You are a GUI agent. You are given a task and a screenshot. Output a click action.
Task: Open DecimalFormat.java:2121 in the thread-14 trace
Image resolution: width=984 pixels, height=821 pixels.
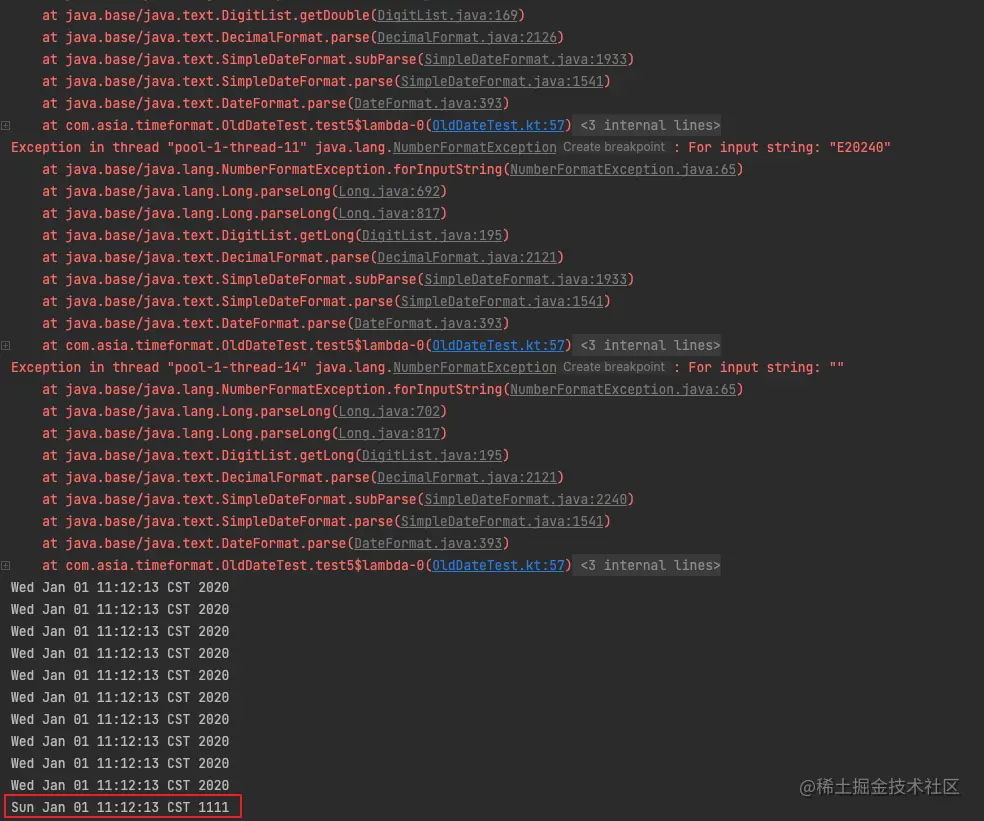click(467, 477)
